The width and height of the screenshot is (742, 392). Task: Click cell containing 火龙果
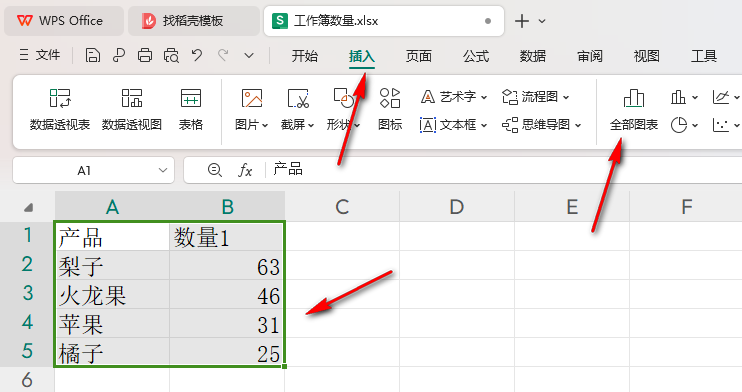112,294
